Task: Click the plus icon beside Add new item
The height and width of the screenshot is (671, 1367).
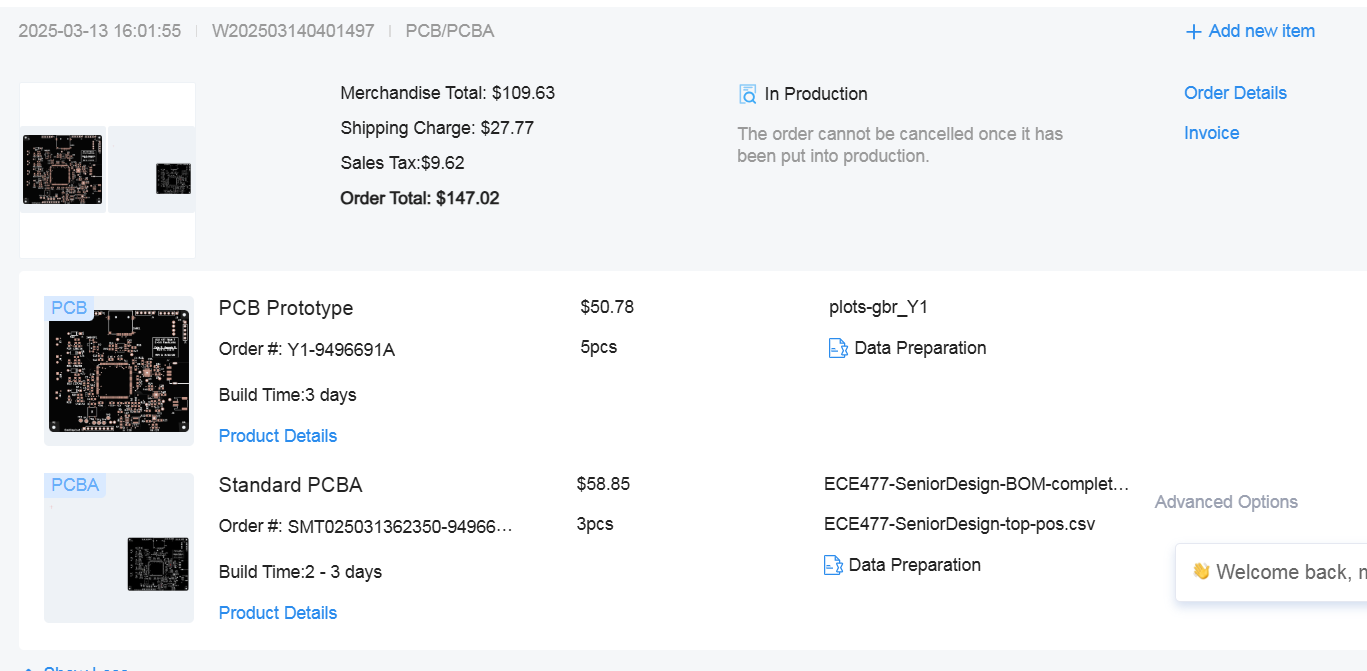Action: point(1193,32)
